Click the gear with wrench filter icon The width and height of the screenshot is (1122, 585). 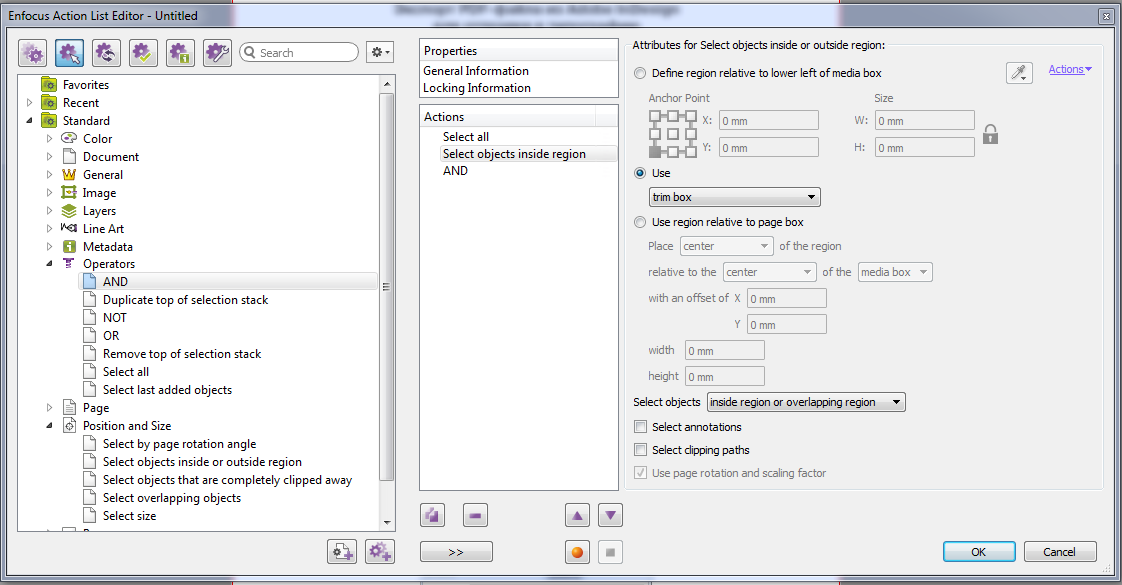pyautogui.click(x=217, y=53)
